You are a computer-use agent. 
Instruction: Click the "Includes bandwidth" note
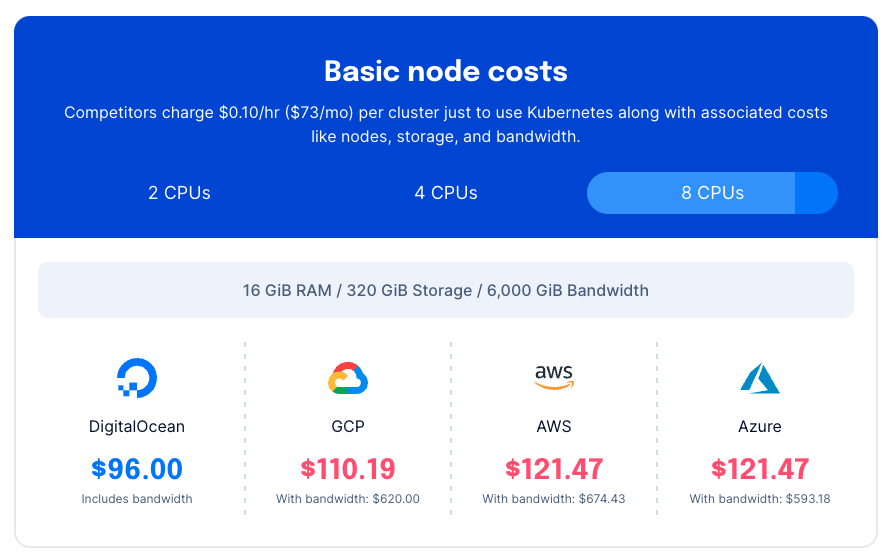137,499
